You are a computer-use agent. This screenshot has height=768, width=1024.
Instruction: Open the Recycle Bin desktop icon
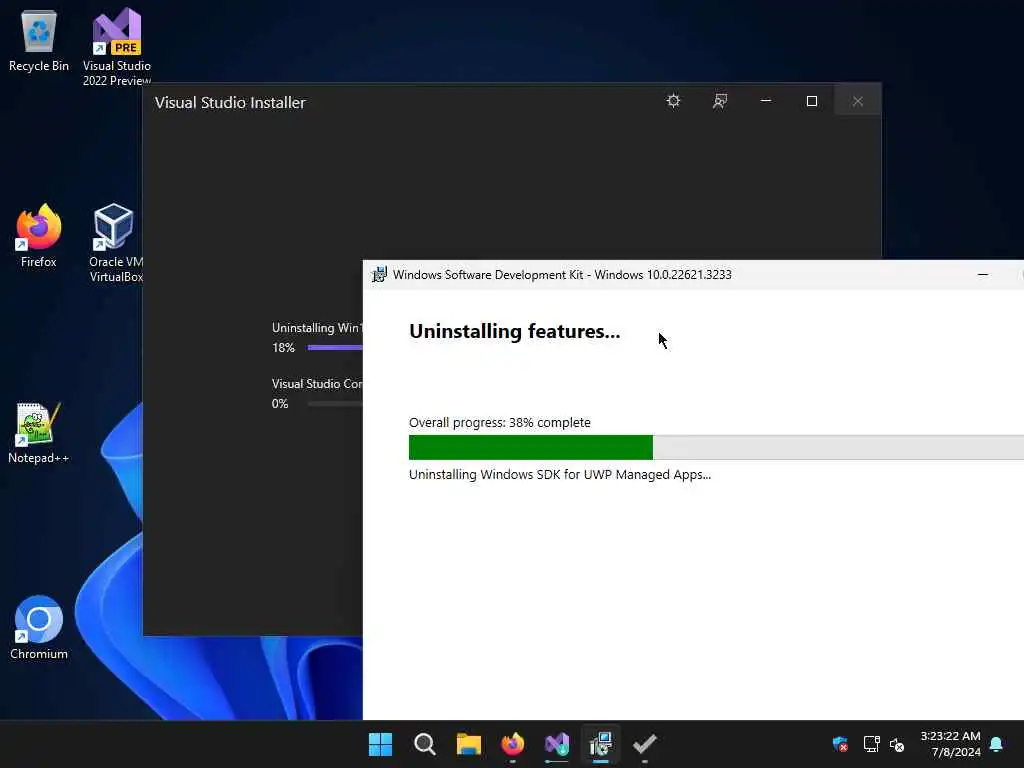(39, 40)
